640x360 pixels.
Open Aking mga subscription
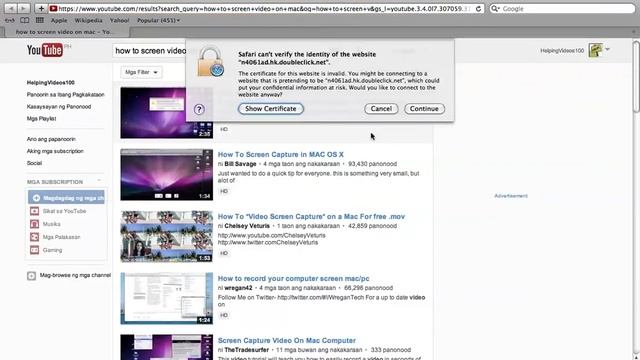(55, 151)
